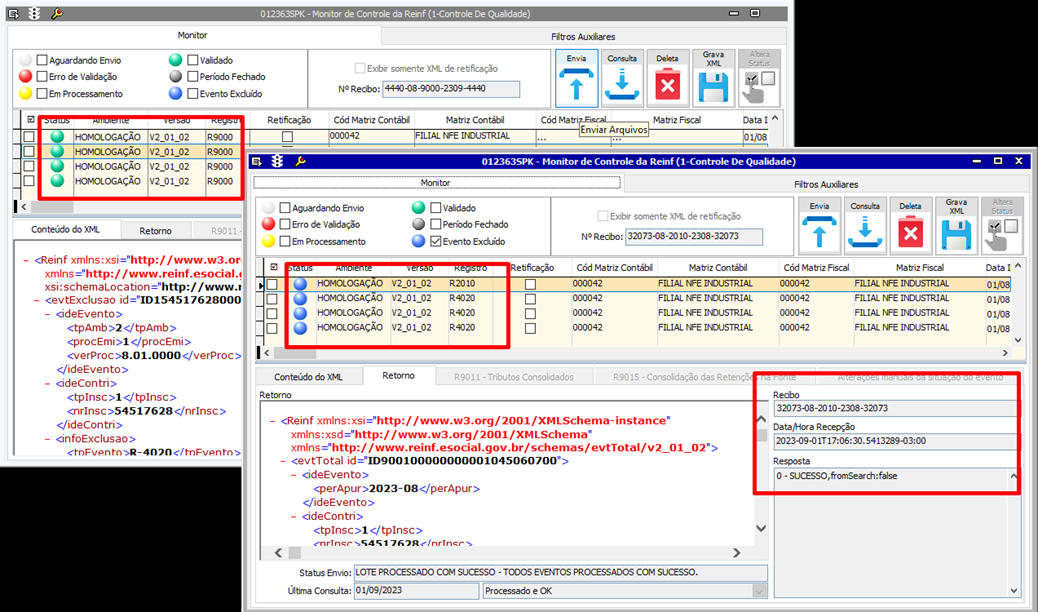The height and width of the screenshot is (612, 1038).
Task: Collapse the ideContri node in Retorno XML
Action: 294,516
